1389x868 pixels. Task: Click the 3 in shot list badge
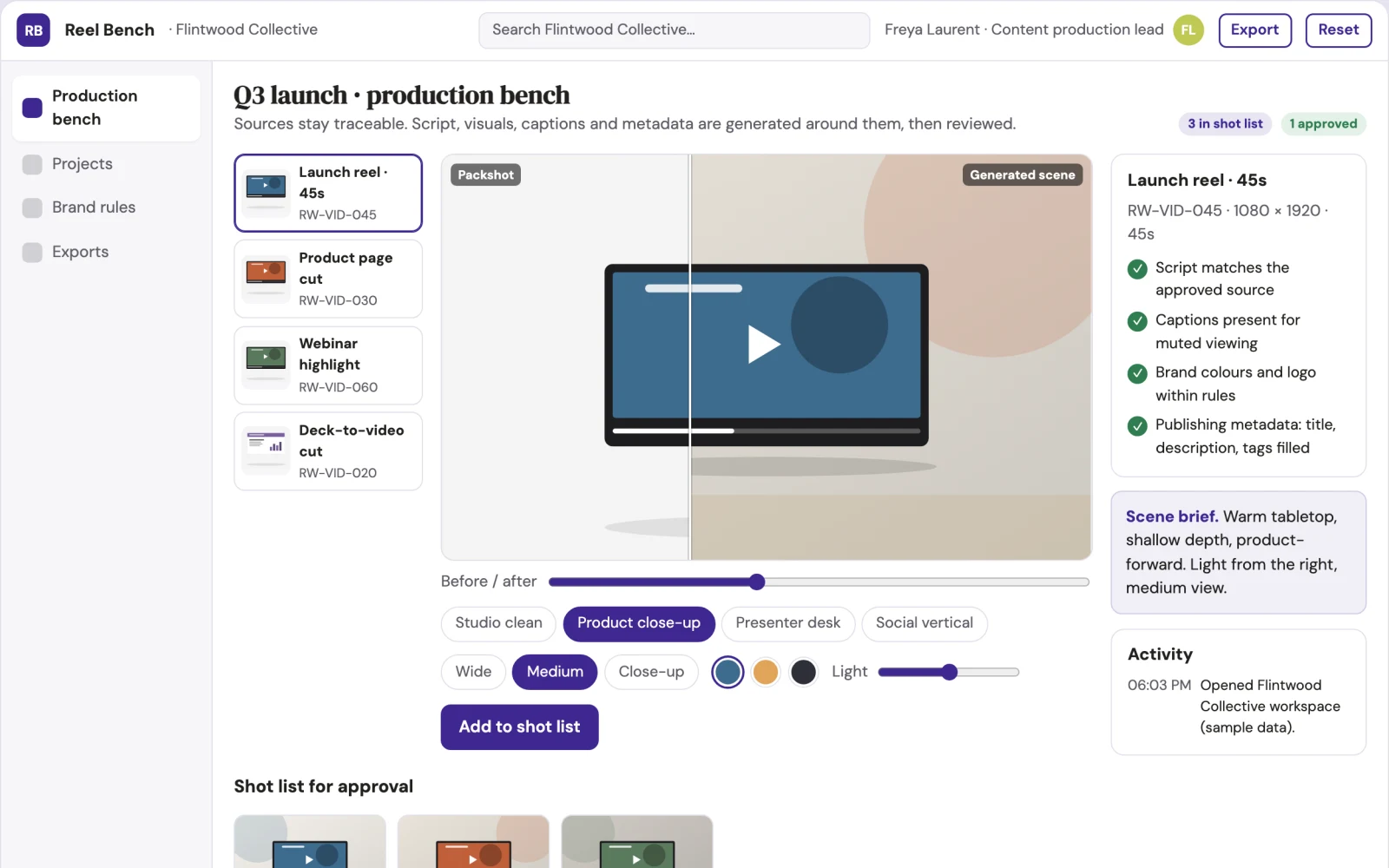pos(1225,124)
